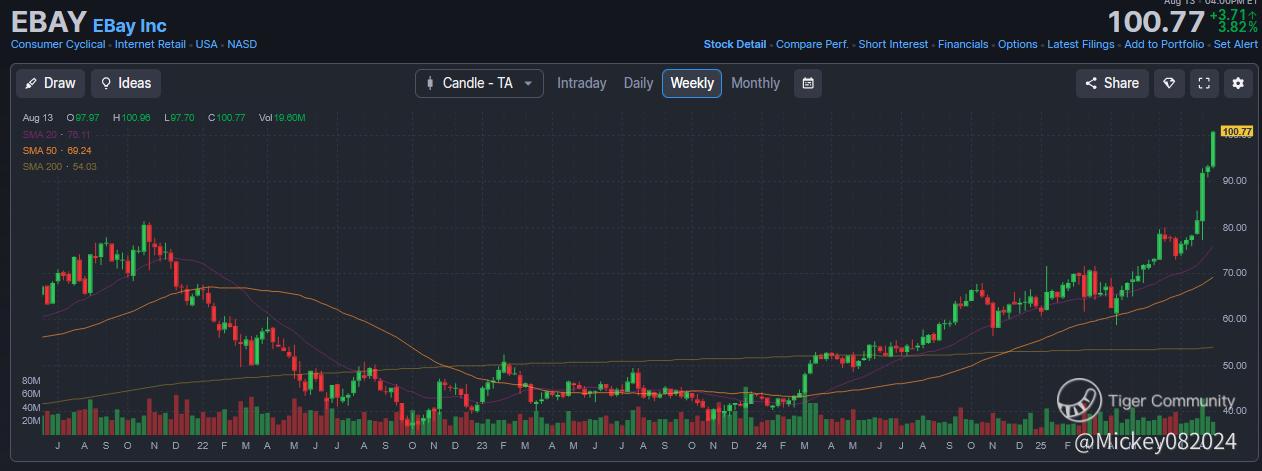Image resolution: width=1262 pixels, height=471 pixels.
Task: Select the SMA 20 indicator label
Action: point(57,134)
